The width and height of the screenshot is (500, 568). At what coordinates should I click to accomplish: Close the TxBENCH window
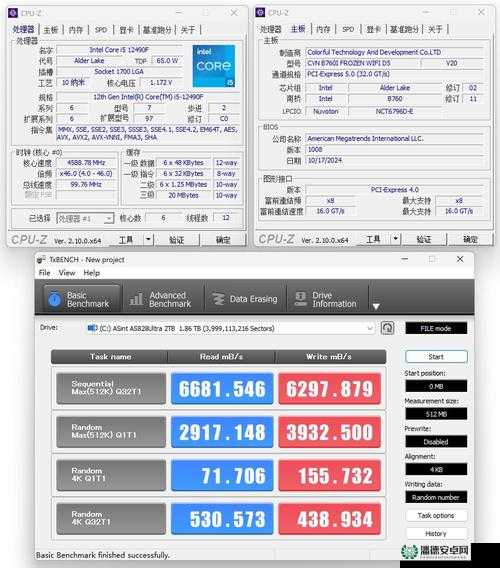(x=460, y=259)
